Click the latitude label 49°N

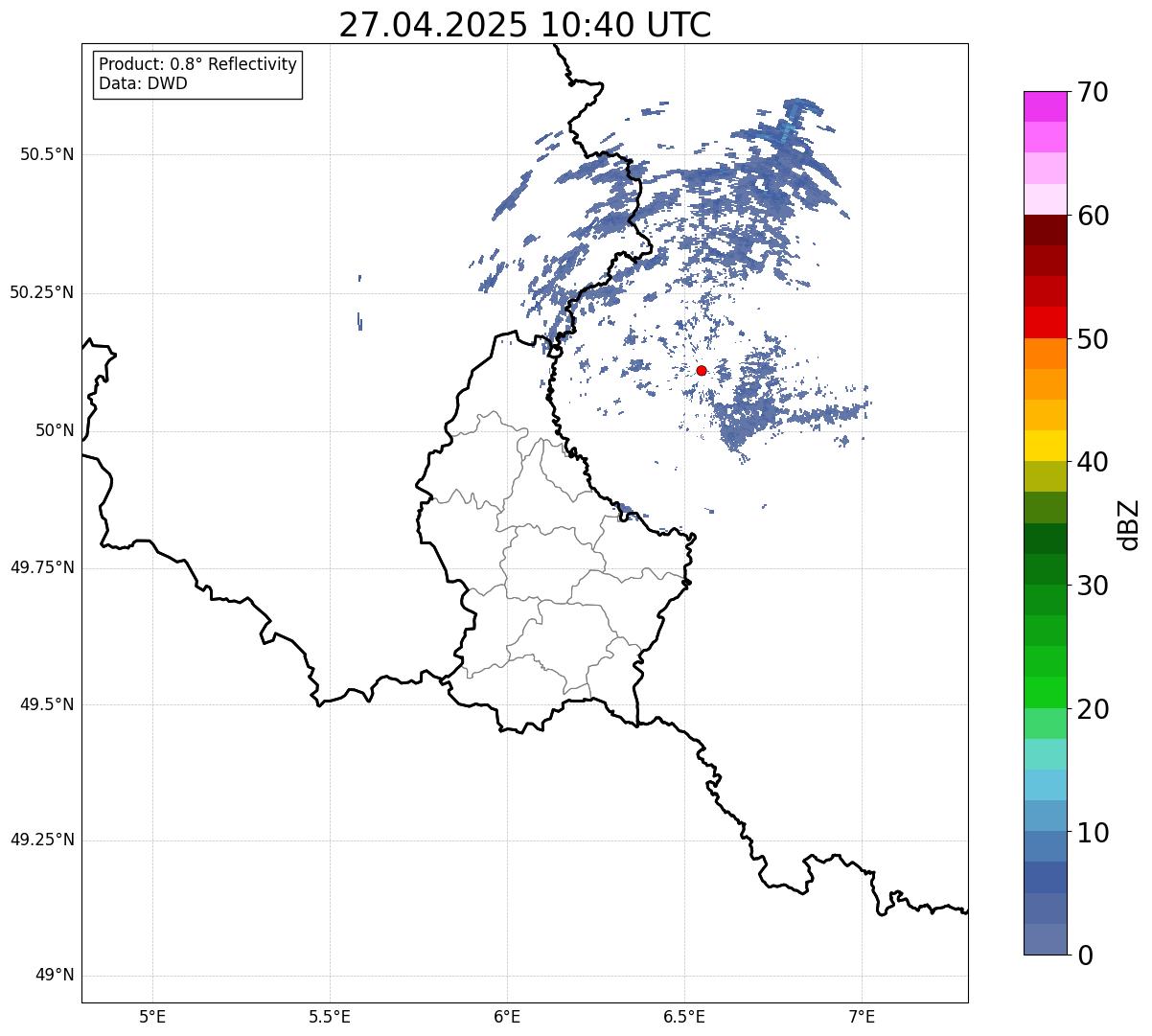tap(55, 976)
